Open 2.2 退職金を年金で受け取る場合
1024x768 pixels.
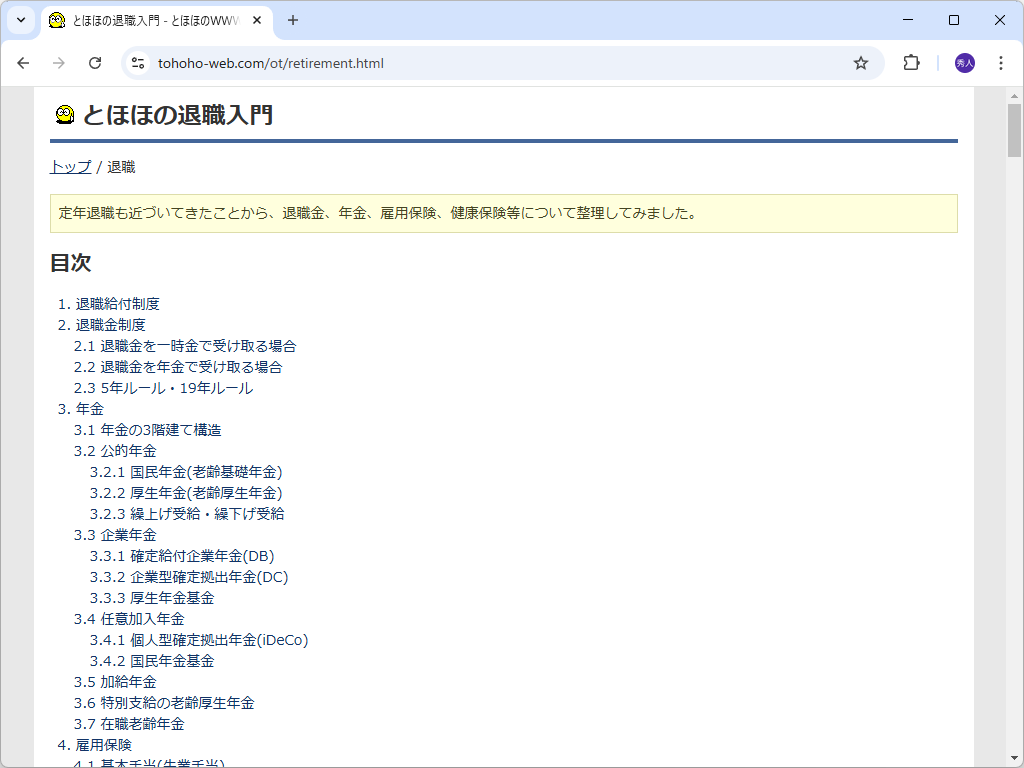pyautogui.click(x=178, y=367)
